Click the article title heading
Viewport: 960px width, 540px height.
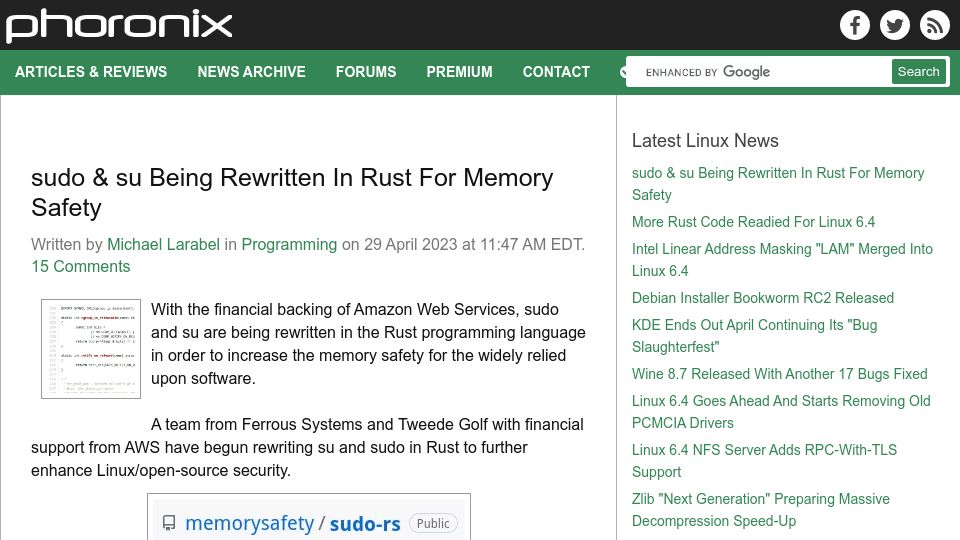[292, 192]
